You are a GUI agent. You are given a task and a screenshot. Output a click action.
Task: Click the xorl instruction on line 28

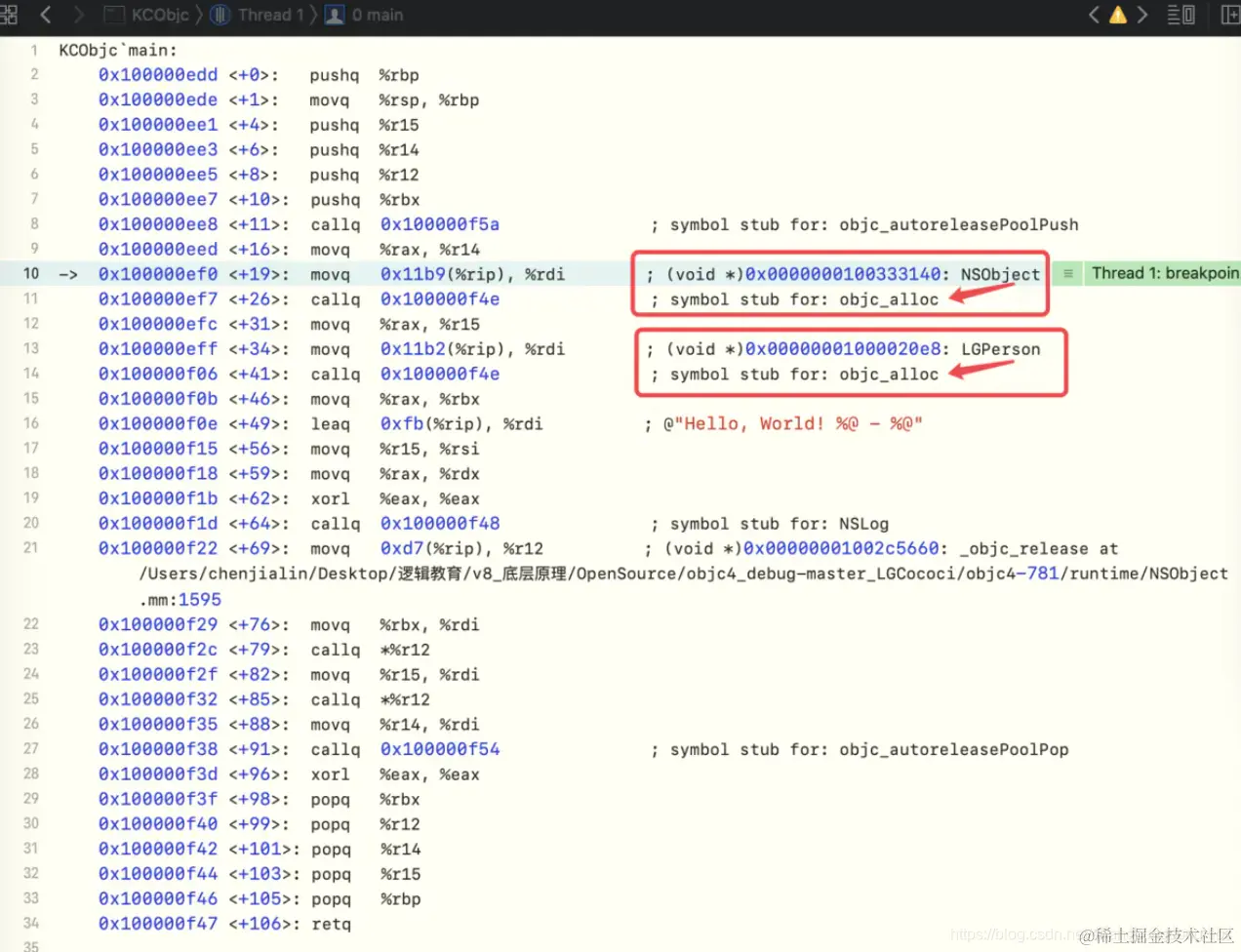click(x=330, y=774)
